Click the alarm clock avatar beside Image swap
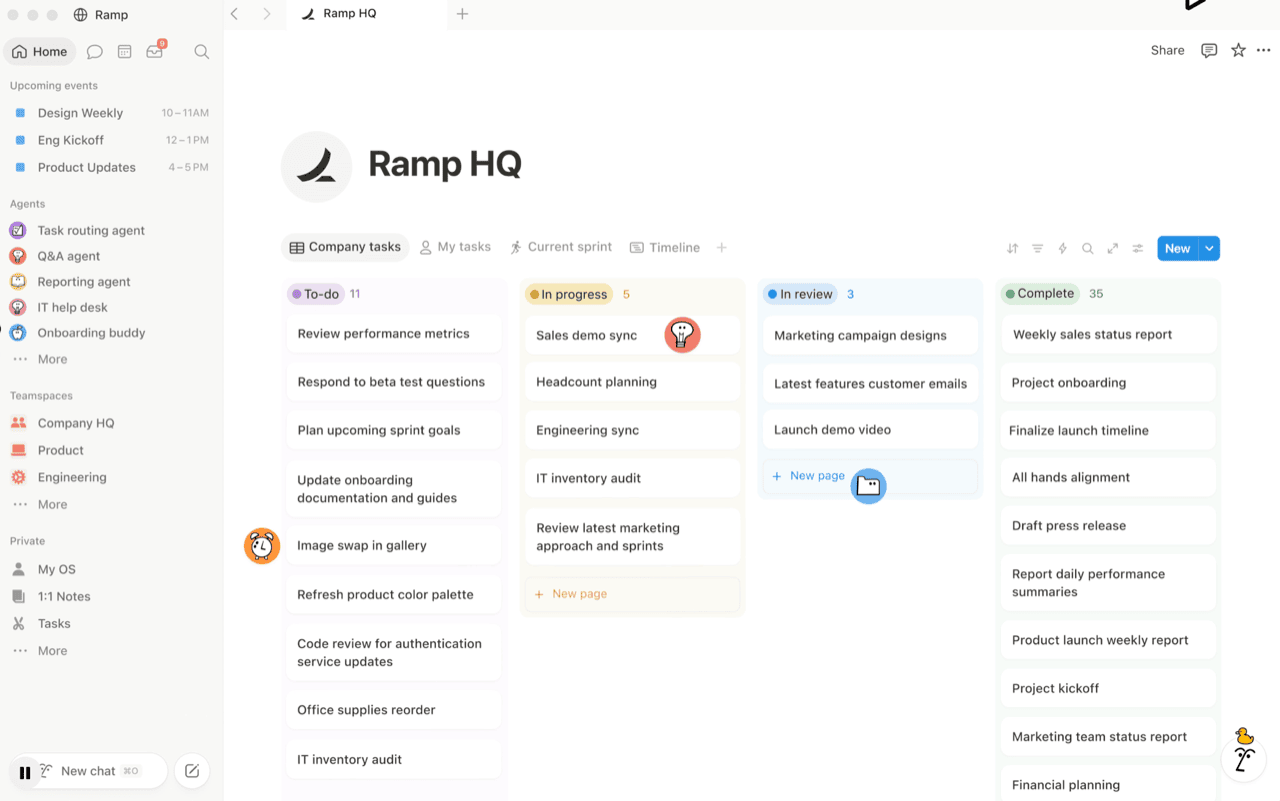1280x801 pixels. (262, 546)
